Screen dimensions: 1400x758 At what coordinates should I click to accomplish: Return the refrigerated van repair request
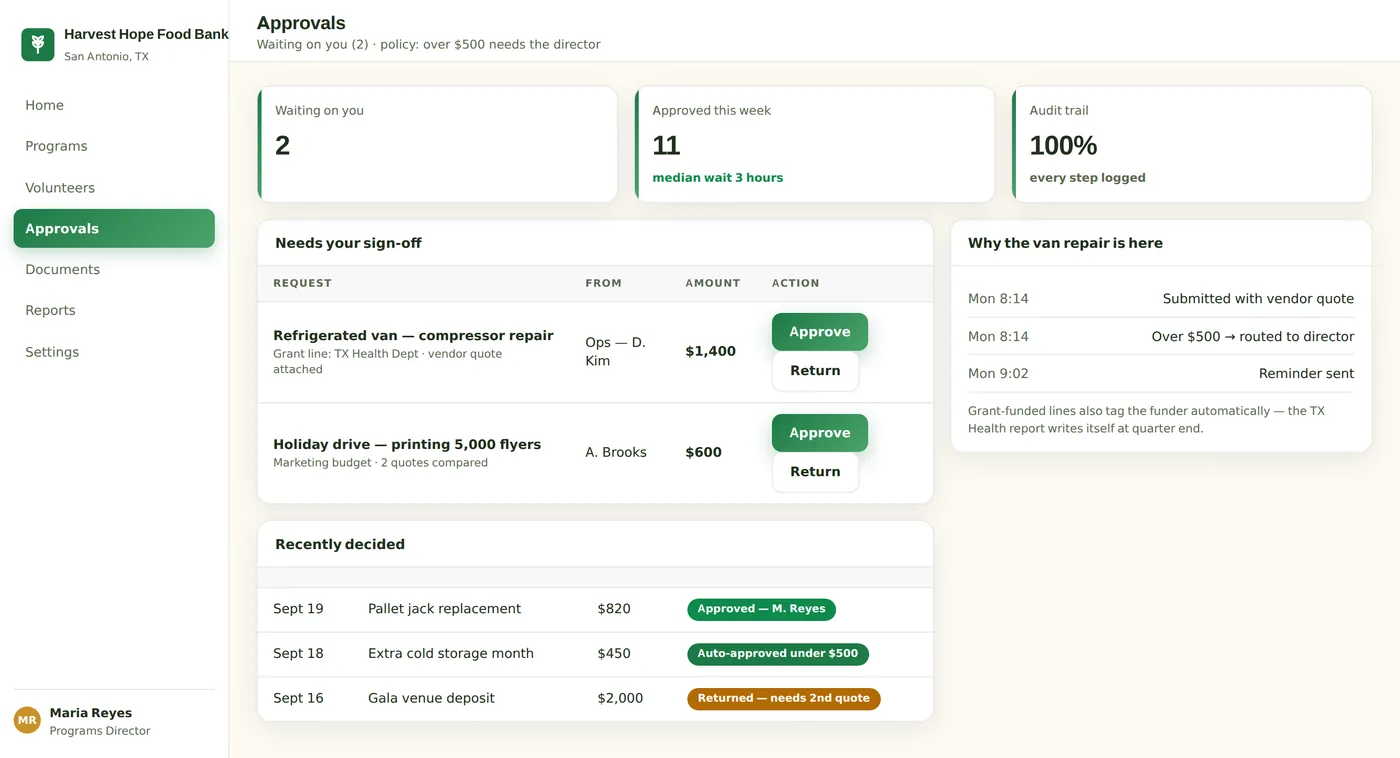[815, 371]
